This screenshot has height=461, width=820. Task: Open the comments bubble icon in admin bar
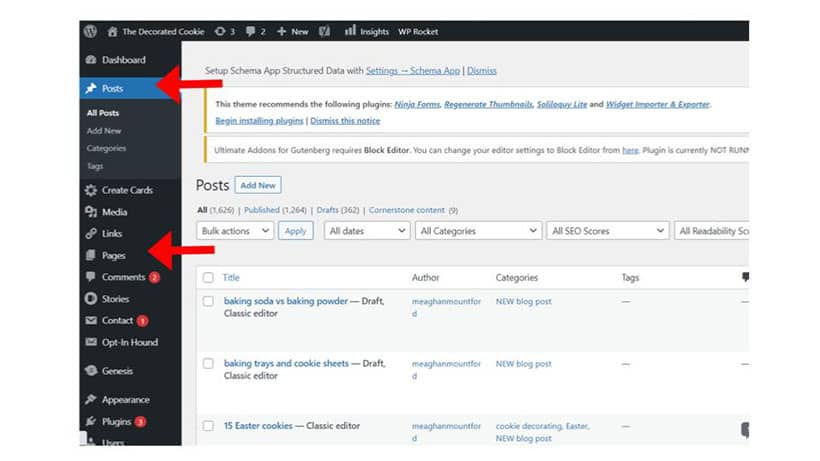click(x=250, y=31)
